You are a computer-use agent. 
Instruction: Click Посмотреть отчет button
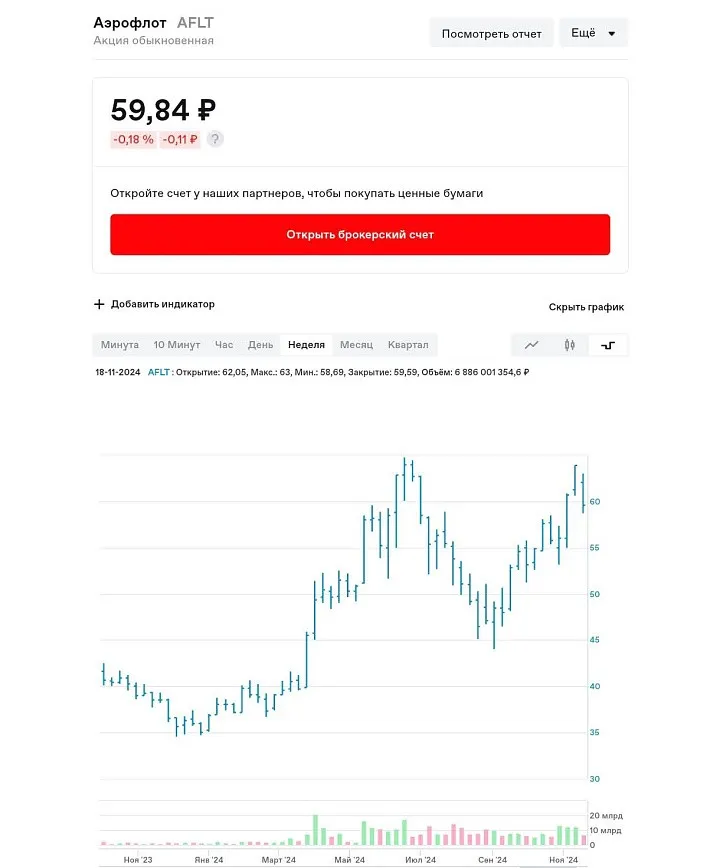(x=491, y=33)
